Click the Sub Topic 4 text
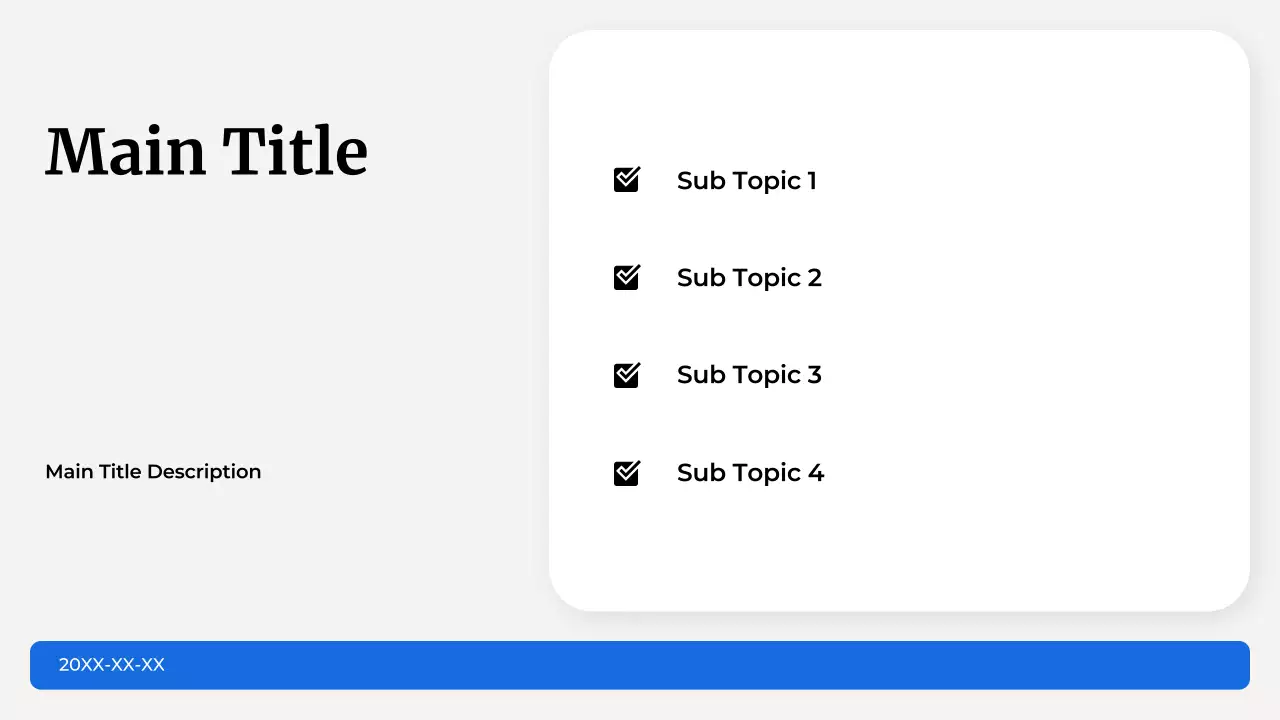 (750, 473)
